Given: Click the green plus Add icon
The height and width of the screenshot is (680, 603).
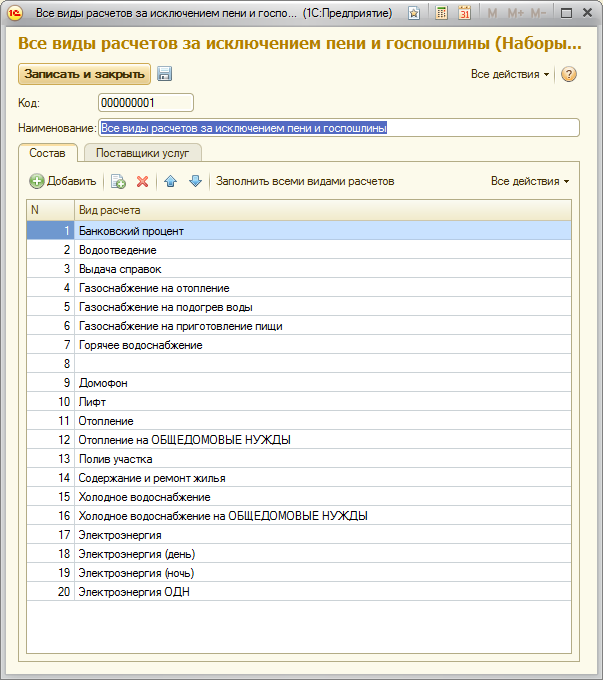Looking at the screenshot, I should pos(37,181).
